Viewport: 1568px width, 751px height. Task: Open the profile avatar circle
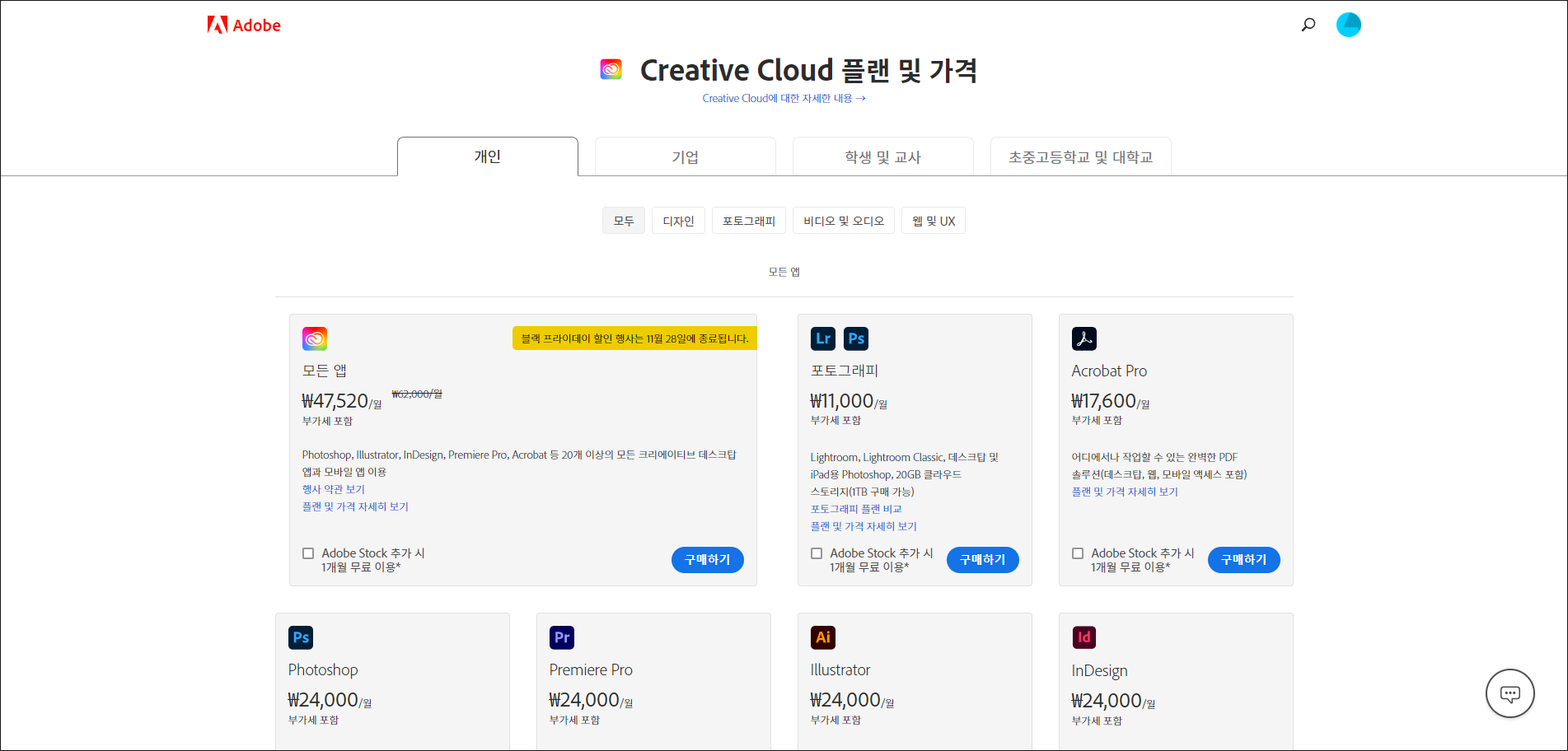1348,25
